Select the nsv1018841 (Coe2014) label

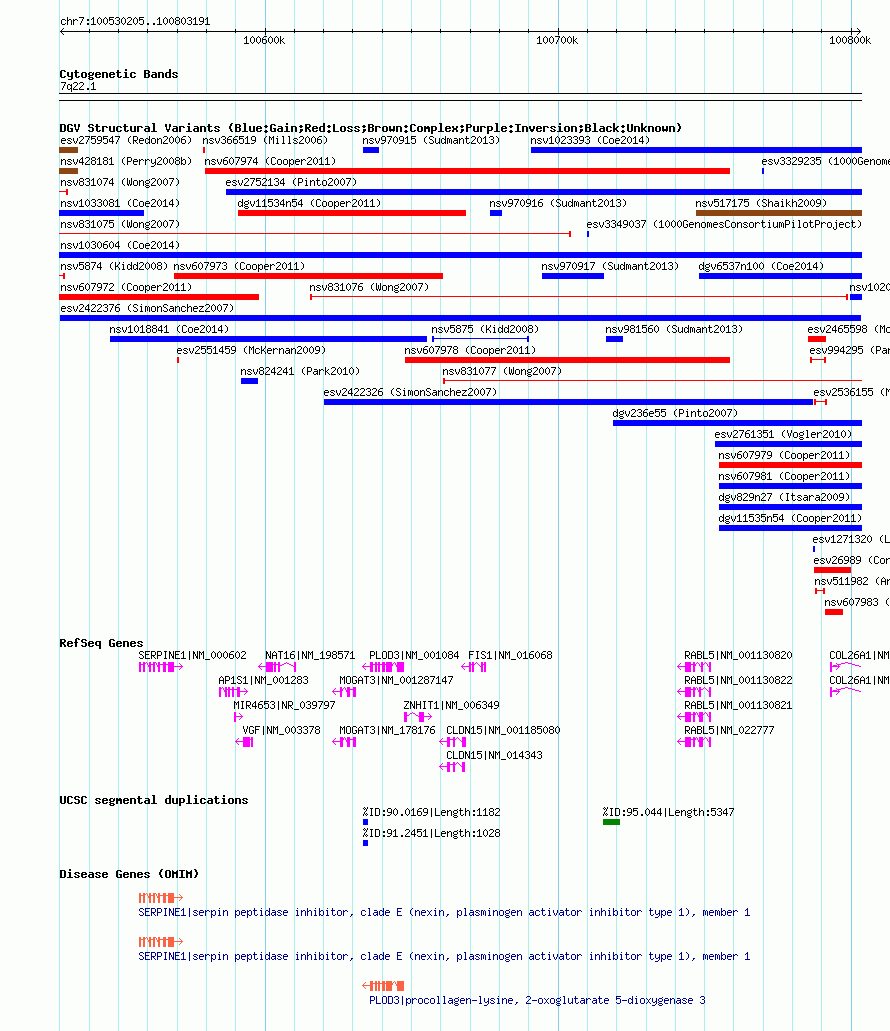coord(170,329)
